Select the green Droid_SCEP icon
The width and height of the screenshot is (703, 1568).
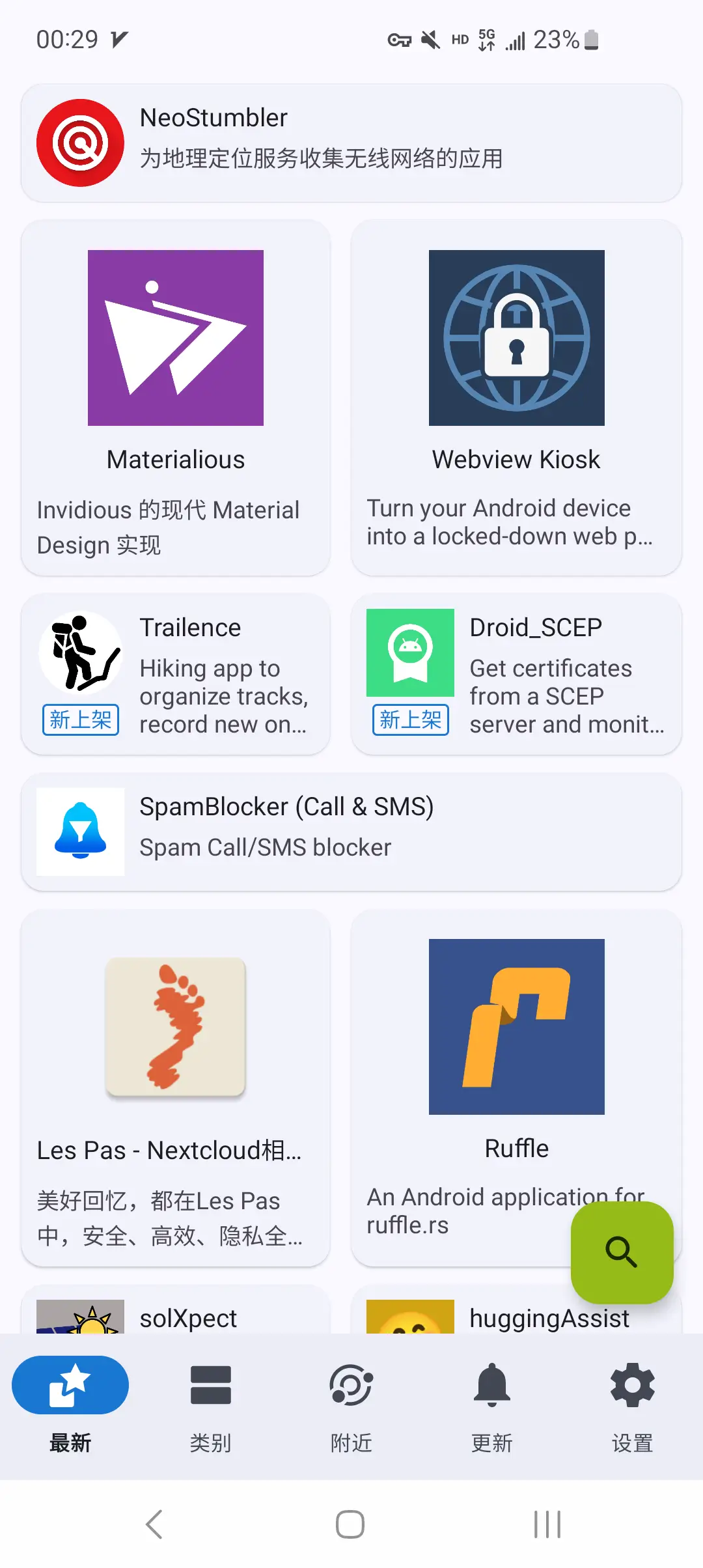point(410,652)
